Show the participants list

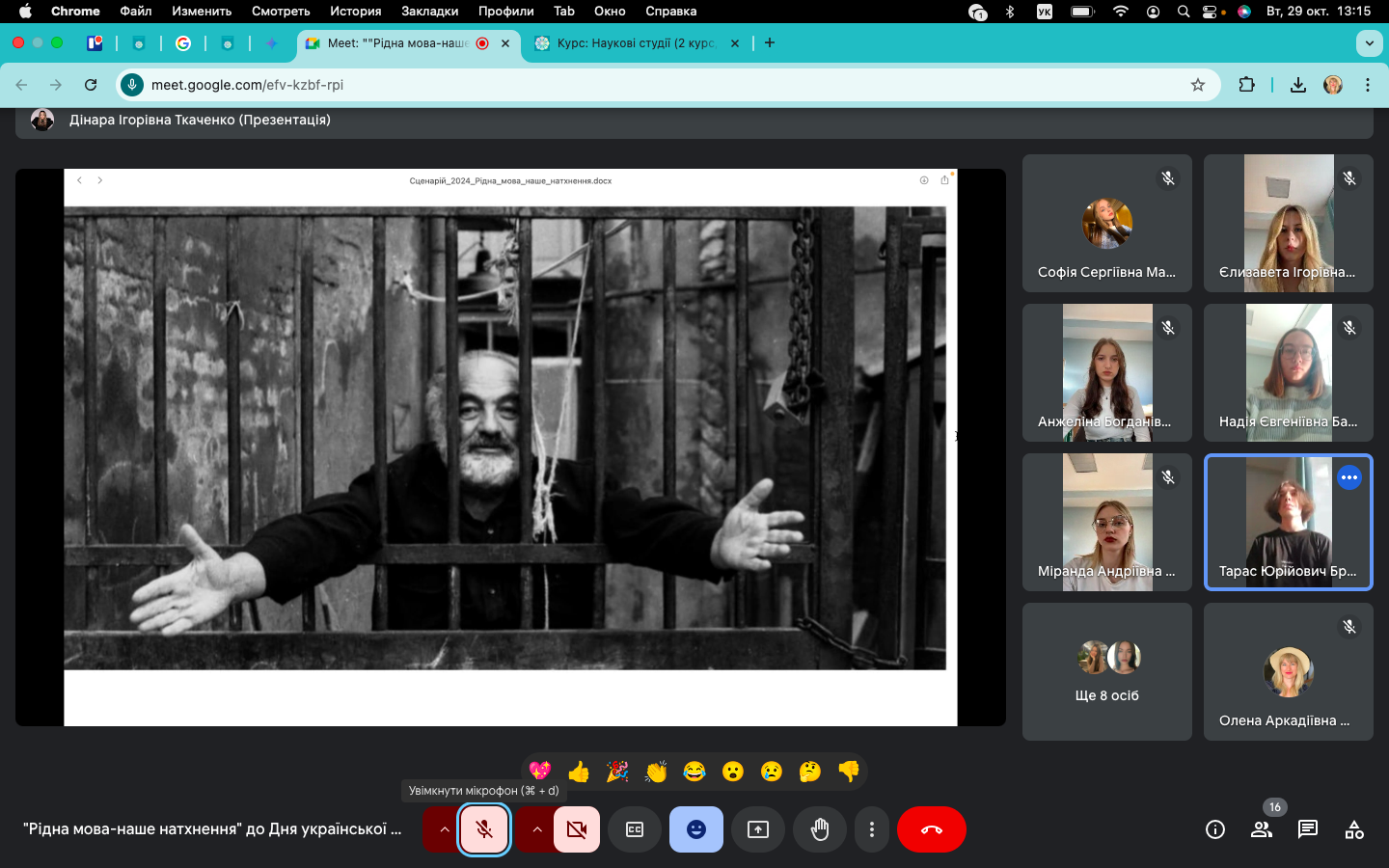pyautogui.click(x=1262, y=829)
